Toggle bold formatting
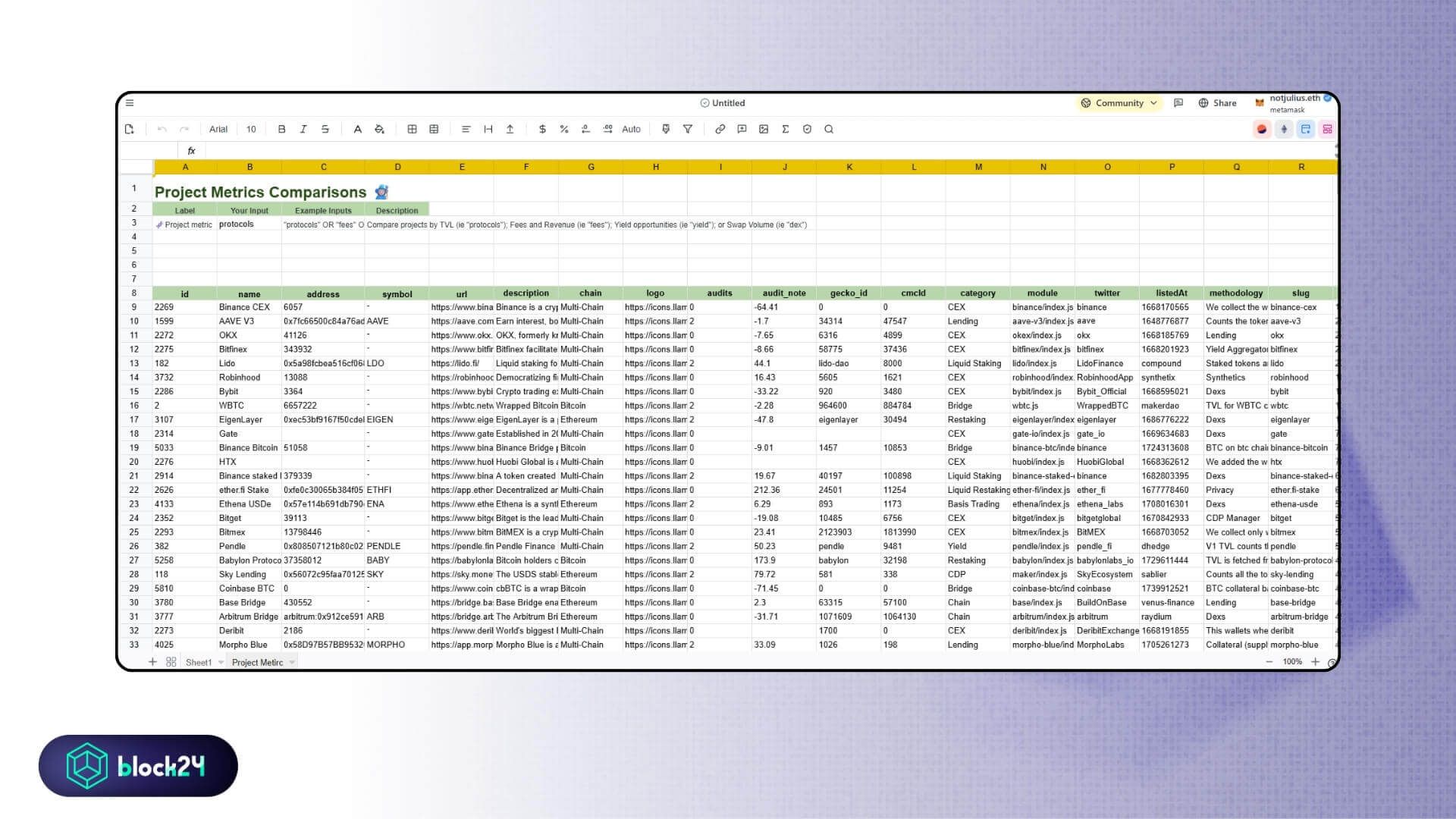1456x819 pixels. click(x=281, y=129)
